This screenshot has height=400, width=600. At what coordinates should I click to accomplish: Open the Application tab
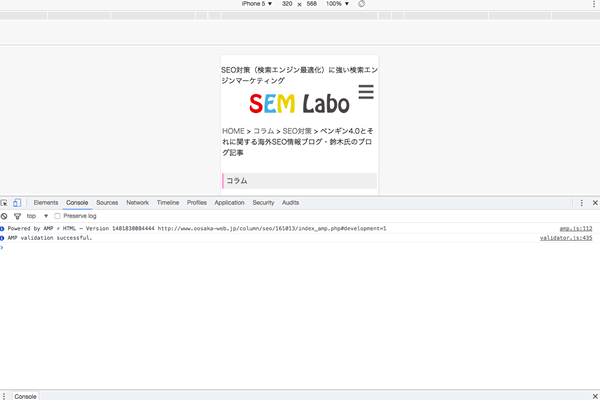pos(229,203)
